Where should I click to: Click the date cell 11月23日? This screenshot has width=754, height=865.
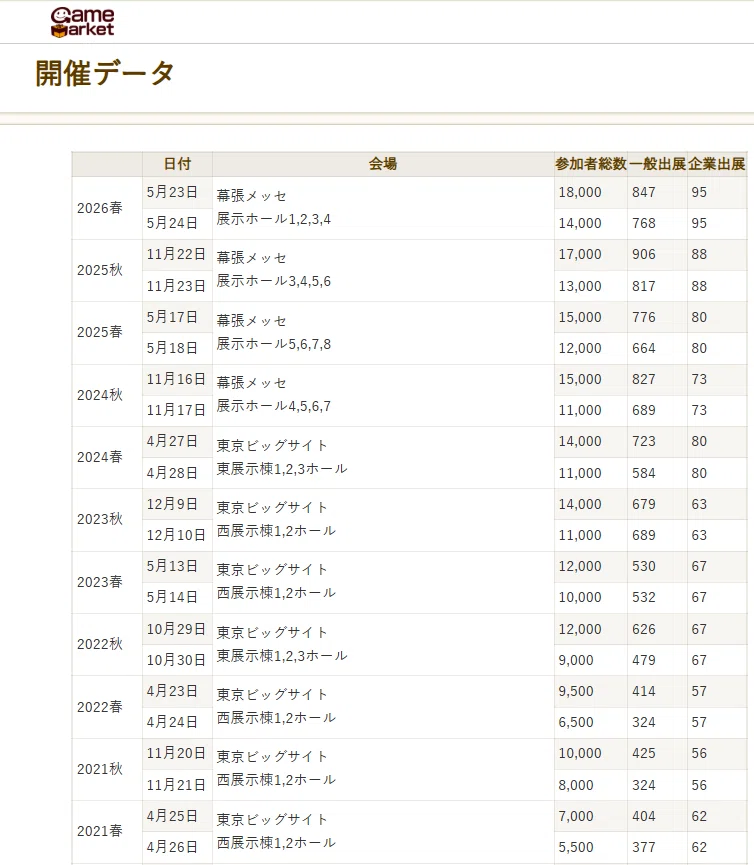tap(176, 286)
